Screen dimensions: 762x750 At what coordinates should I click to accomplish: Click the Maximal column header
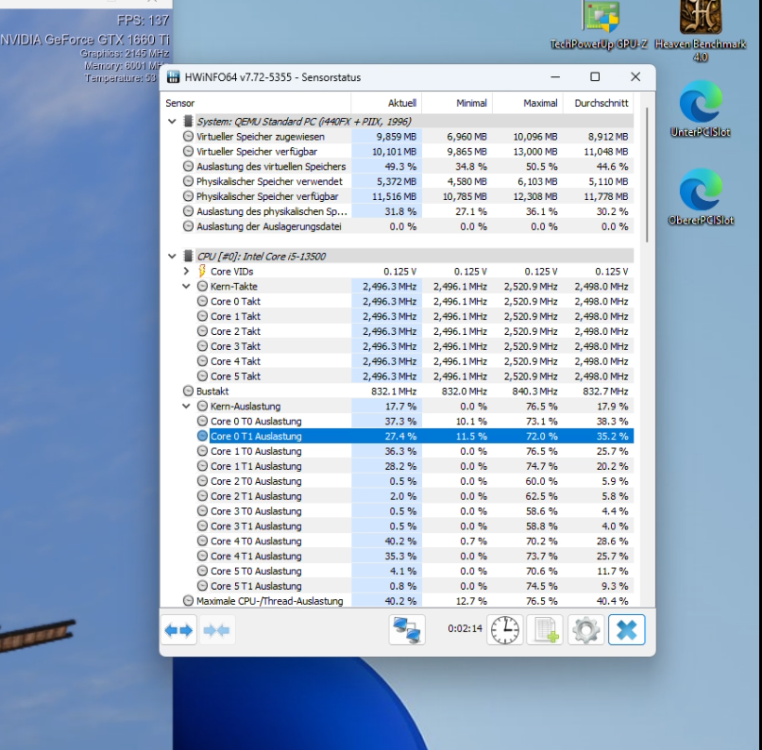tap(528, 103)
